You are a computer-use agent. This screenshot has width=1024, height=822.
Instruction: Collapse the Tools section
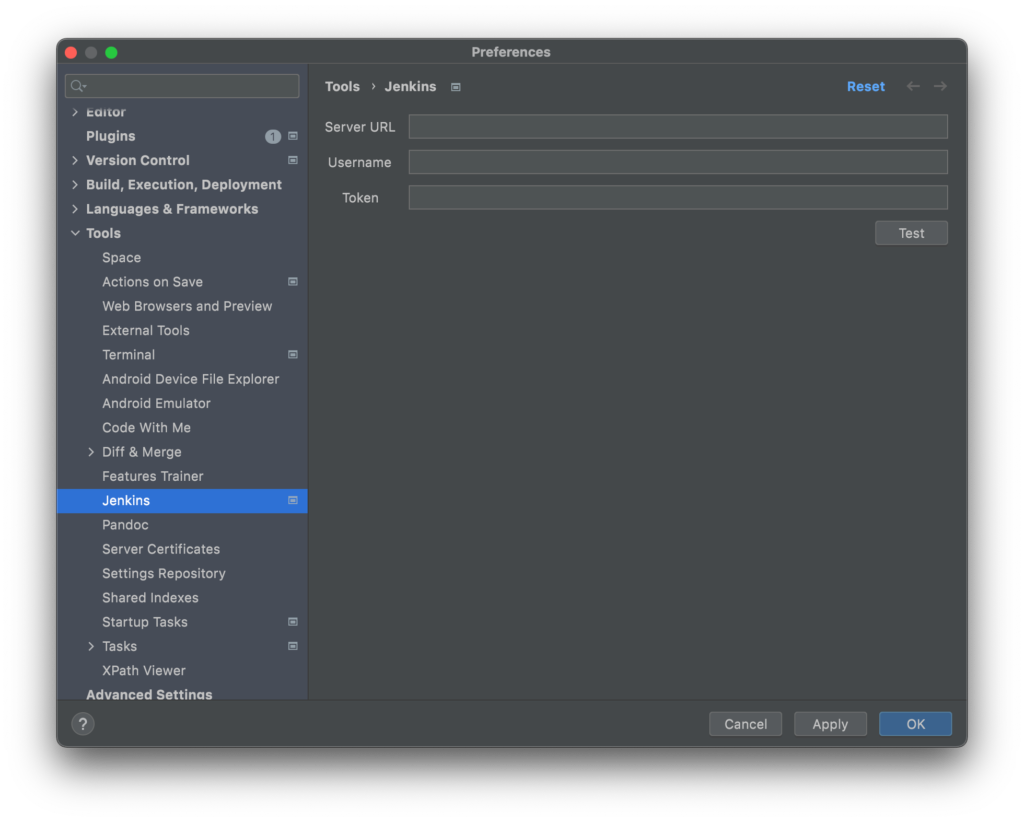(75, 233)
